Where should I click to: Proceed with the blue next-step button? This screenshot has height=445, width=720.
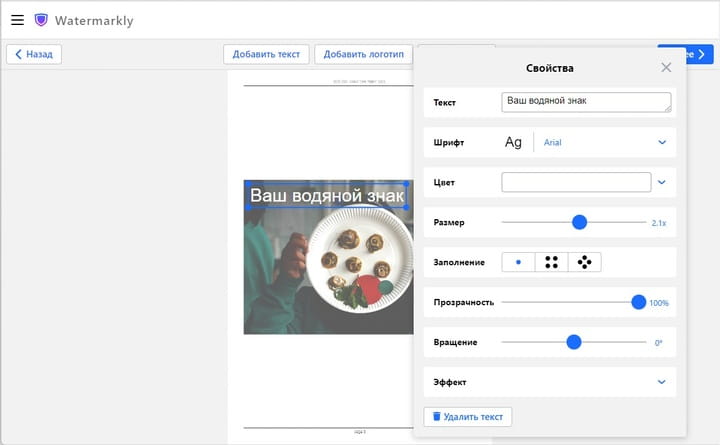(x=700, y=54)
